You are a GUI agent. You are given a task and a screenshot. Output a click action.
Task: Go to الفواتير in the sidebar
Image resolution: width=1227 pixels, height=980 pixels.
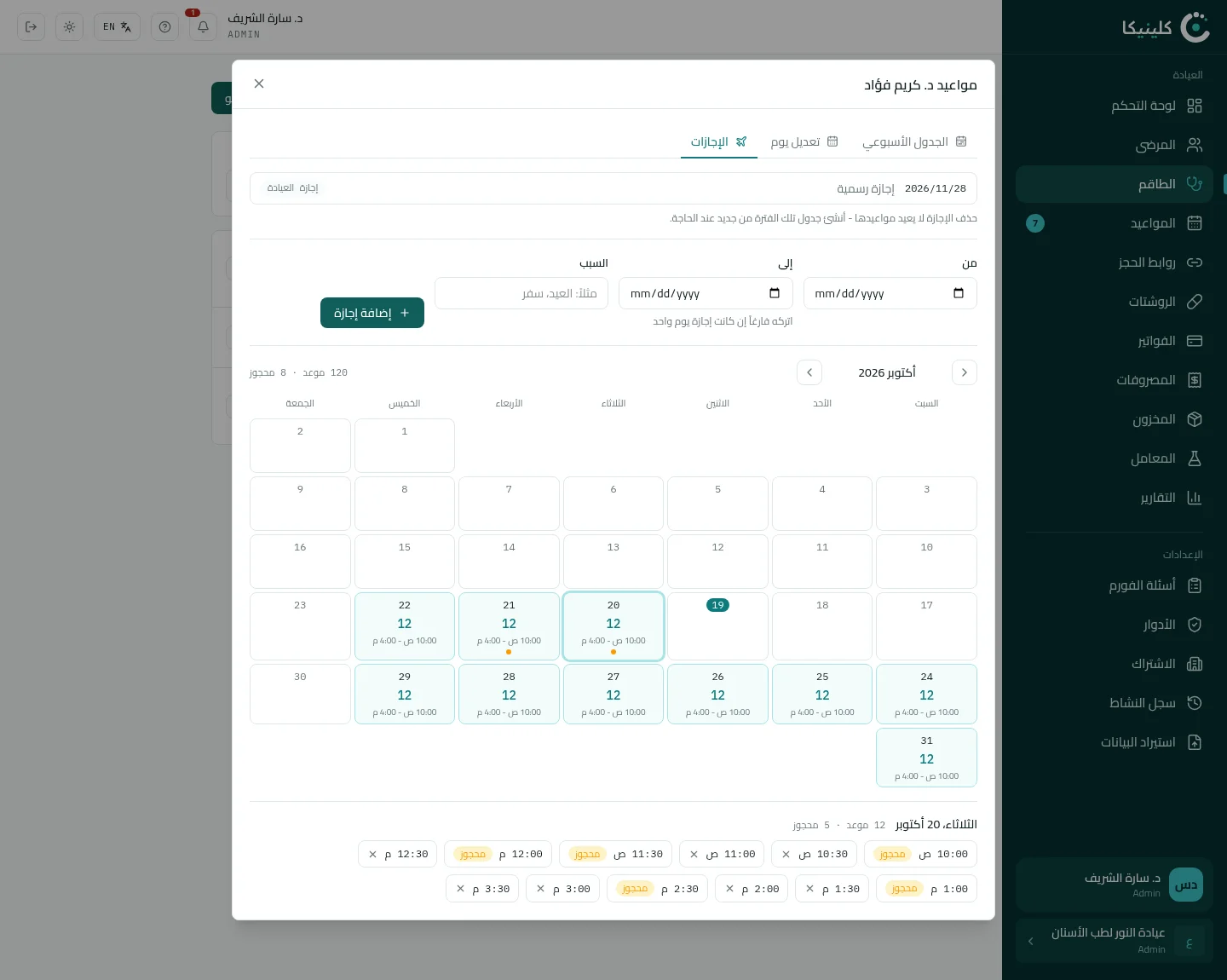coord(1115,341)
